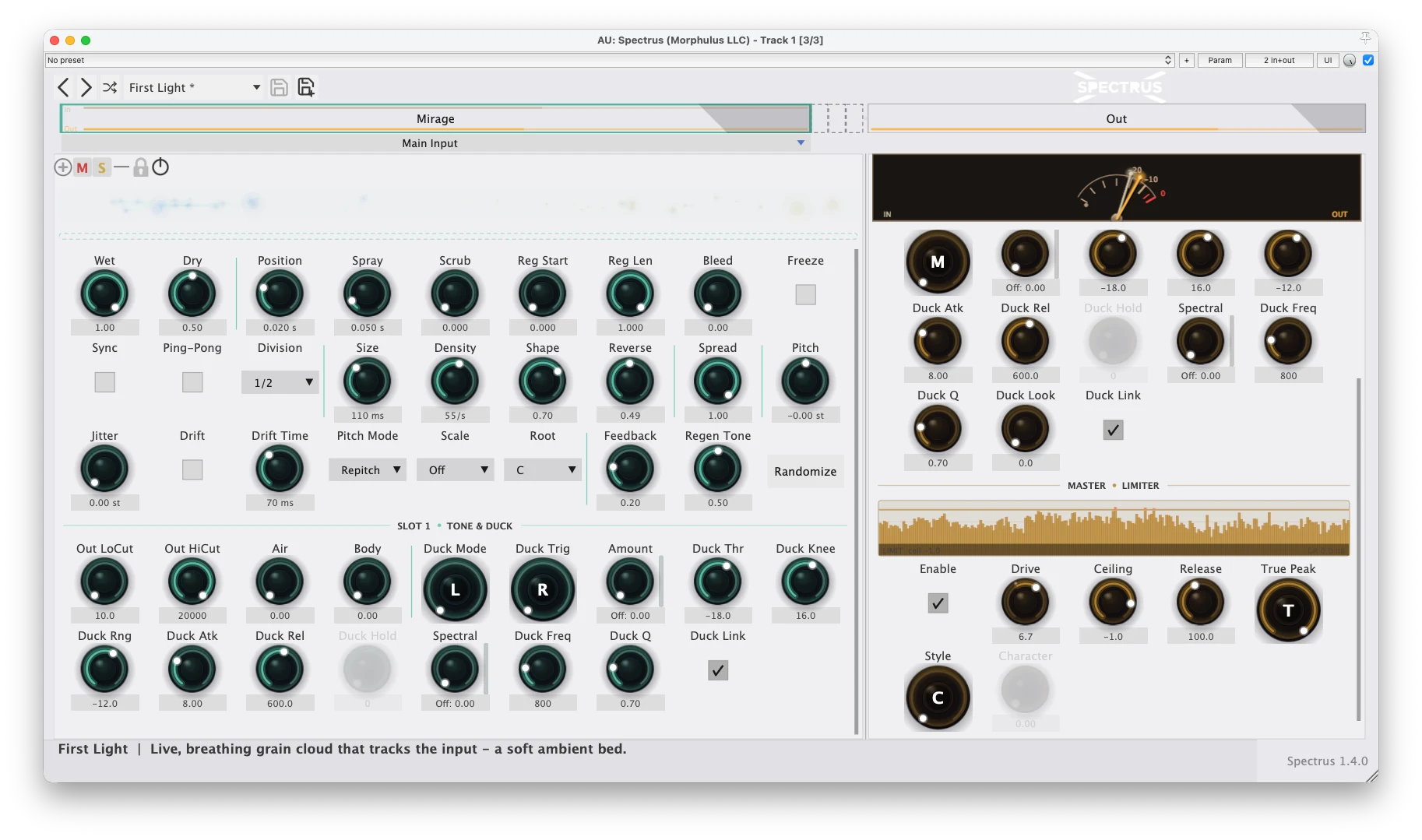The image size is (1422, 840).
Task: Solo slot with S button
Action: pyautogui.click(x=102, y=167)
